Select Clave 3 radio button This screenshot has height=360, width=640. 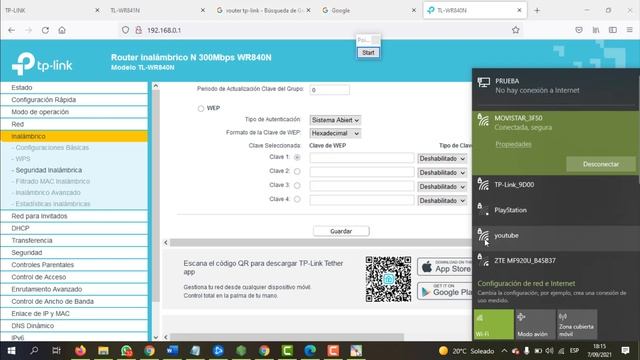click(297, 186)
